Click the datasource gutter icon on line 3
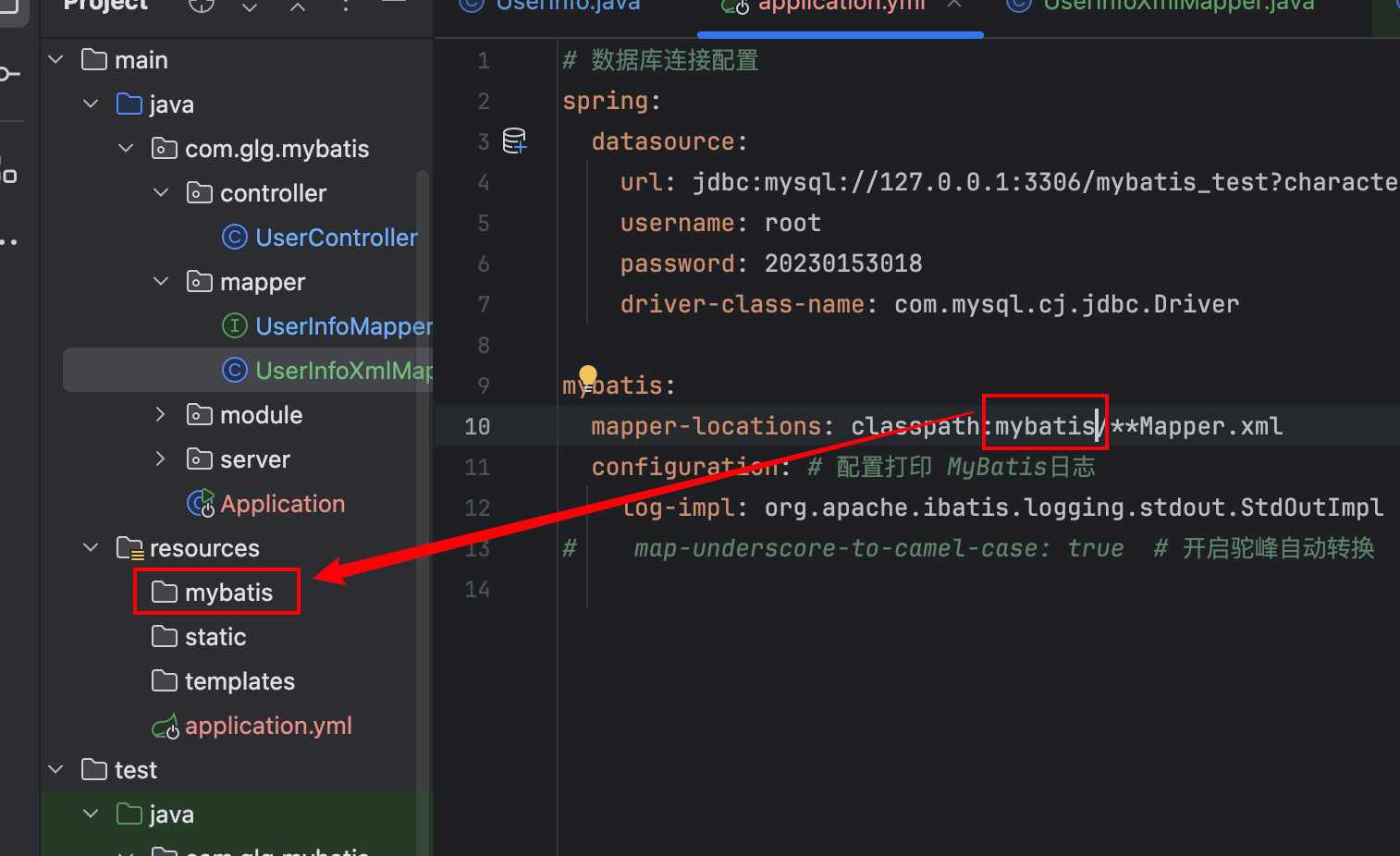Image resolution: width=1400 pixels, height=856 pixels. [514, 141]
